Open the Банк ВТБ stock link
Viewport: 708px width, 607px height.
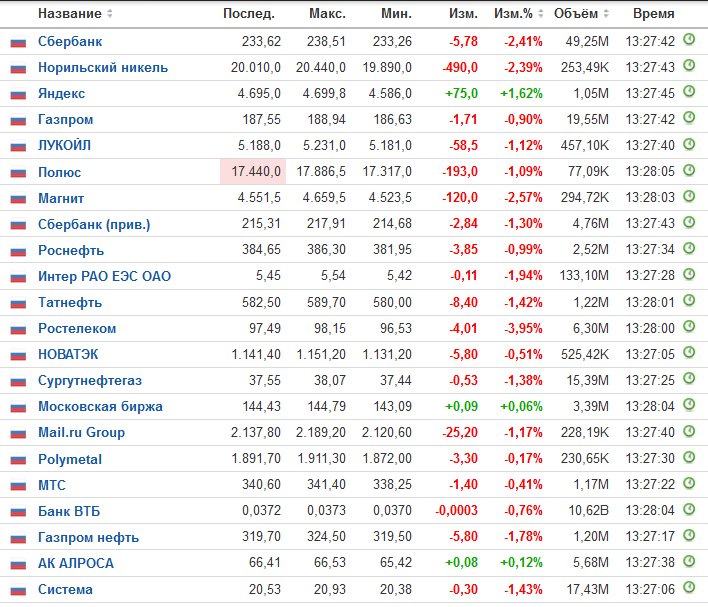[x=69, y=511]
